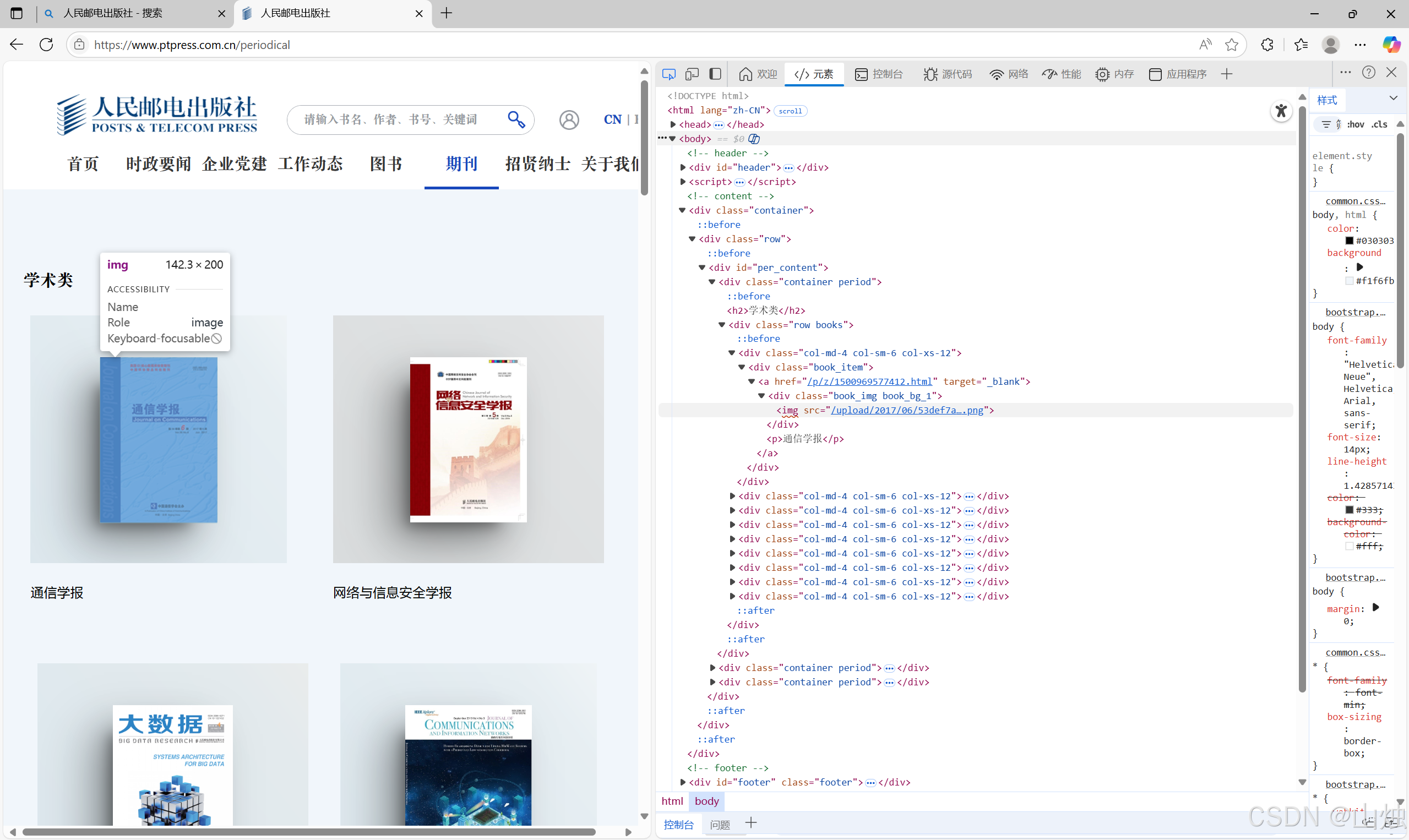The width and height of the screenshot is (1409, 840).
Task: Go to 首页 in site navigation
Action: [83, 164]
